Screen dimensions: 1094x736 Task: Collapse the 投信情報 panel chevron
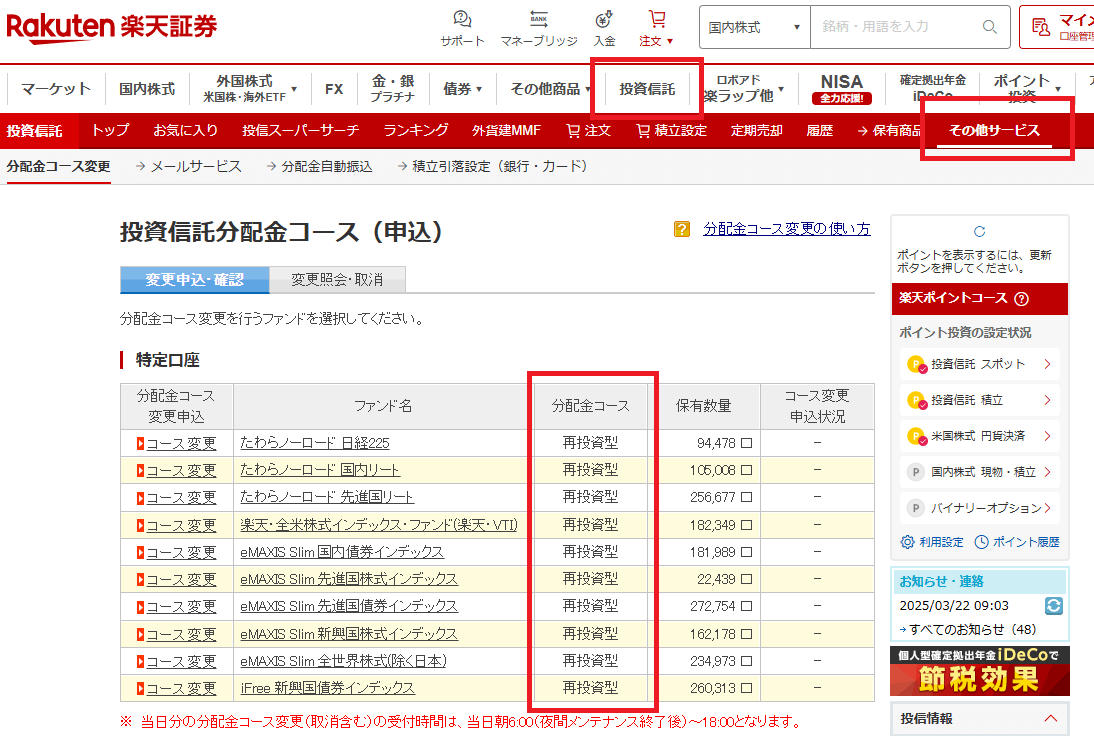pos(1051,718)
